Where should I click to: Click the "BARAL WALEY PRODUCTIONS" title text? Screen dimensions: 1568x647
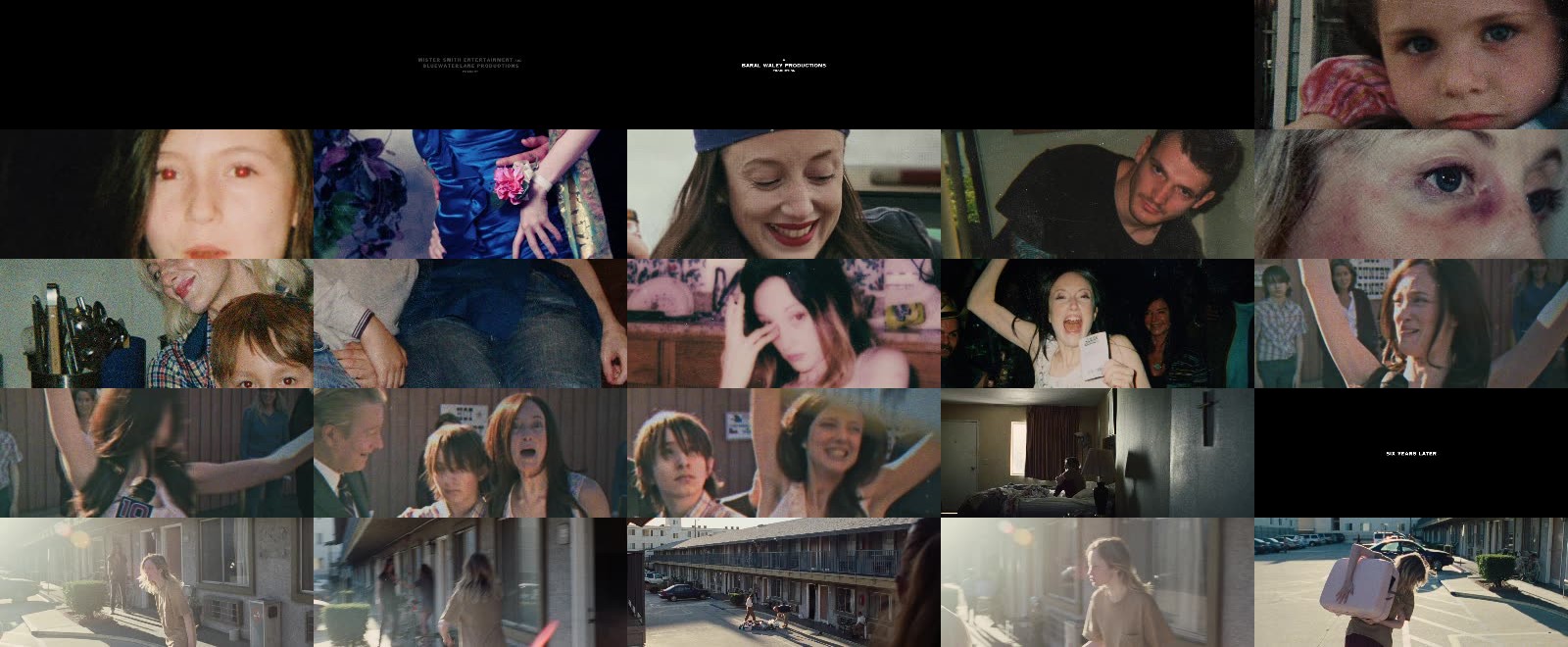[784, 66]
